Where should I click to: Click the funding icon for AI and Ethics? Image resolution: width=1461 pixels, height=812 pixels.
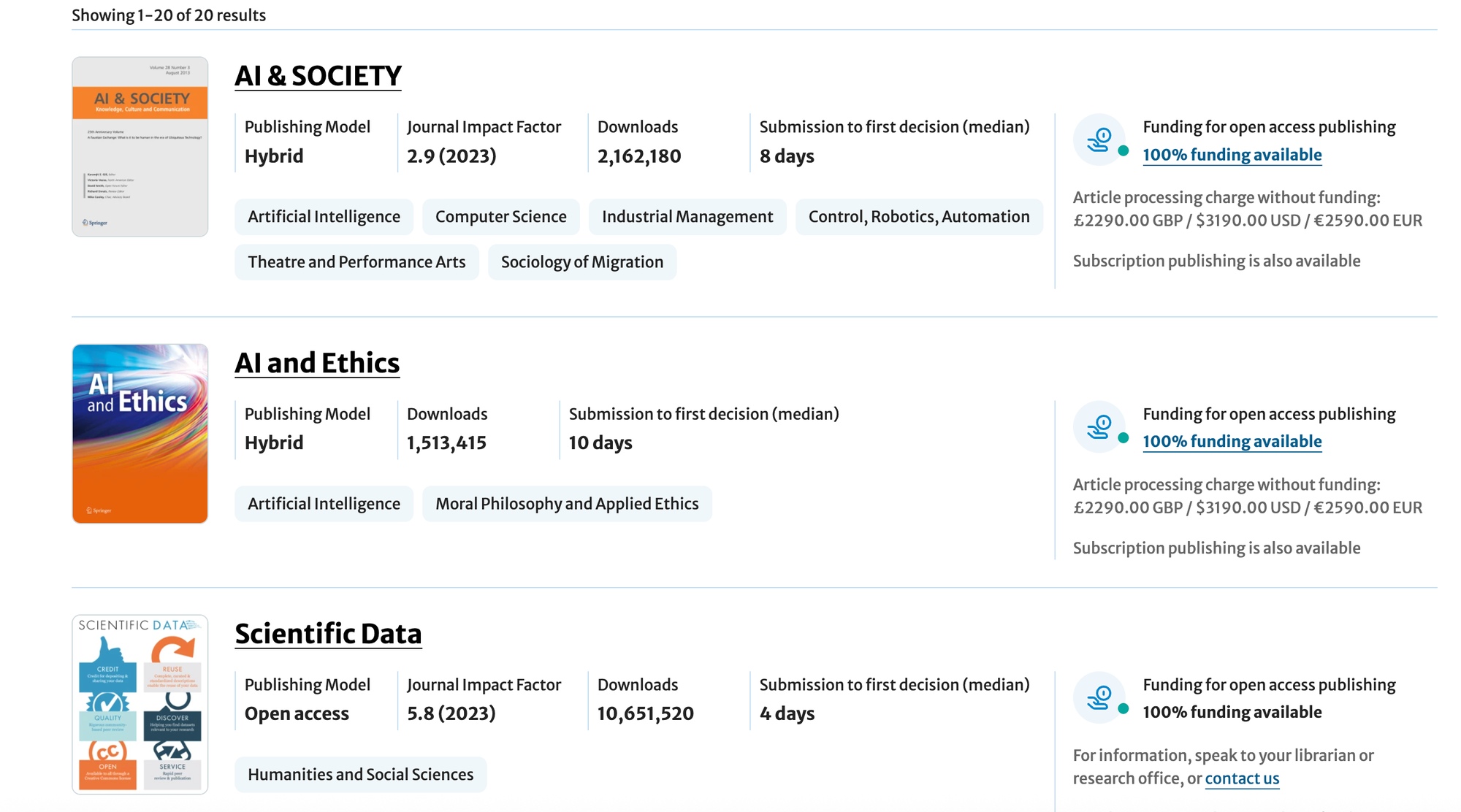1099,426
